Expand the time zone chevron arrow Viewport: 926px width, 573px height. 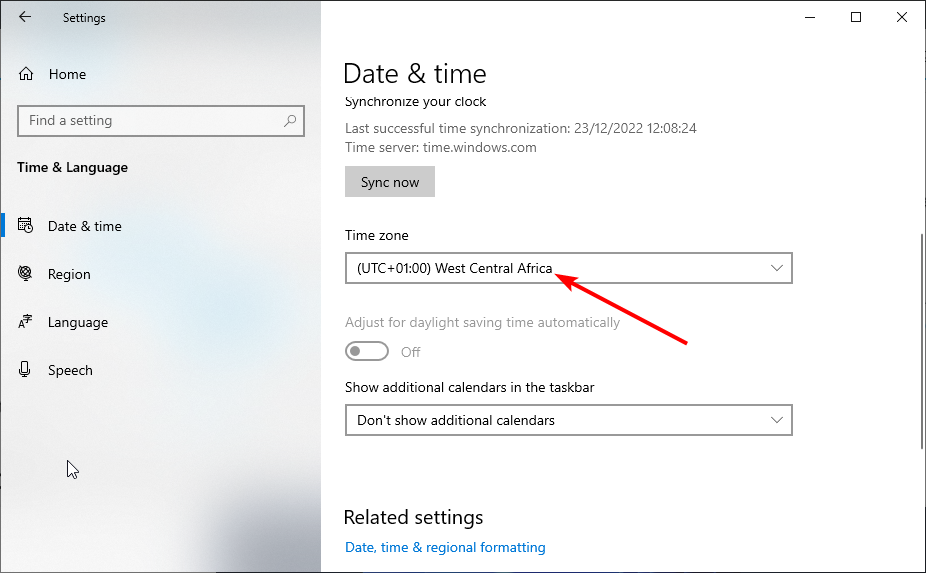click(x=777, y=268)
